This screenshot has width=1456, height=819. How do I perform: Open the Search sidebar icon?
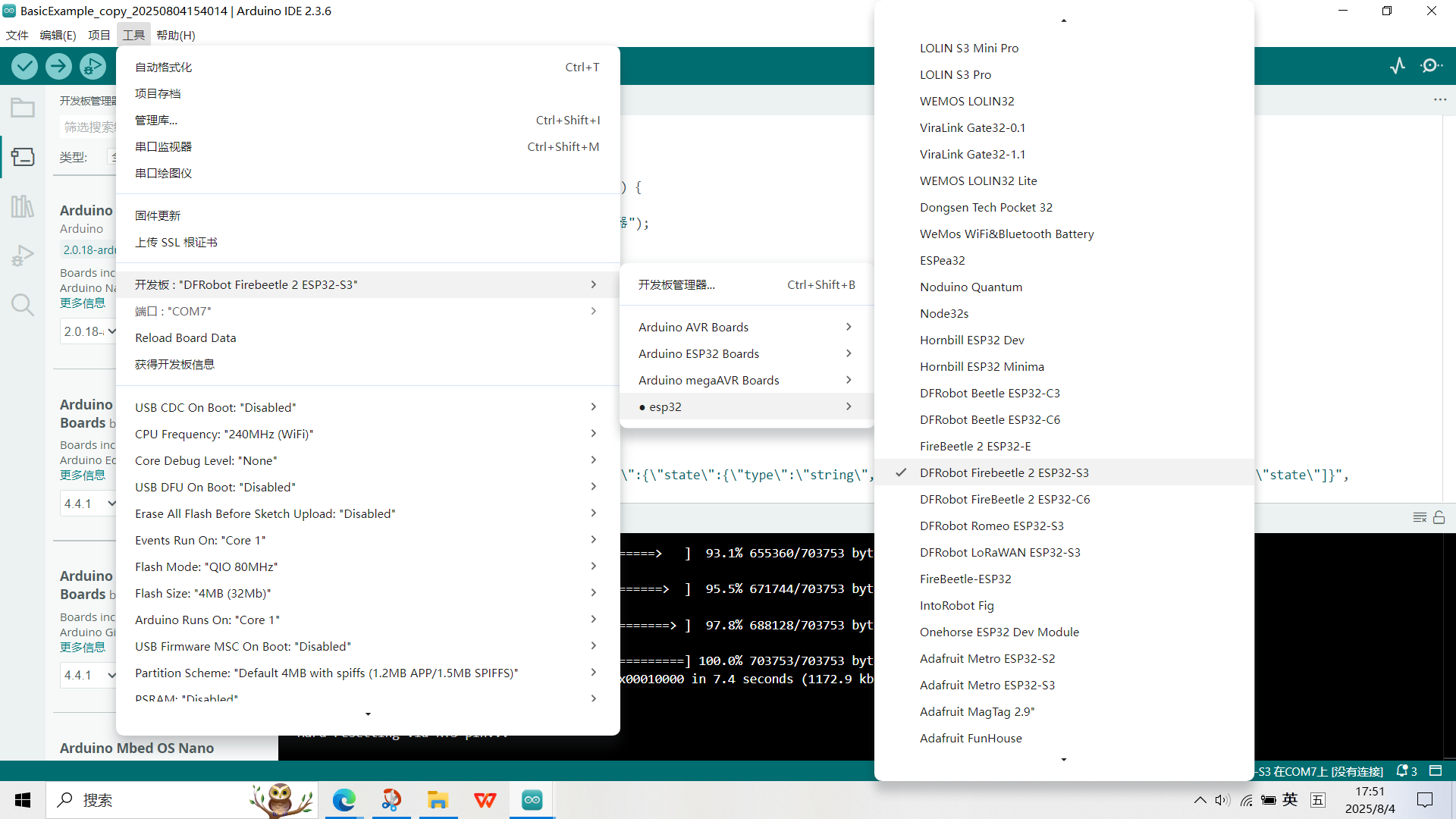click(x=23, y=305)
